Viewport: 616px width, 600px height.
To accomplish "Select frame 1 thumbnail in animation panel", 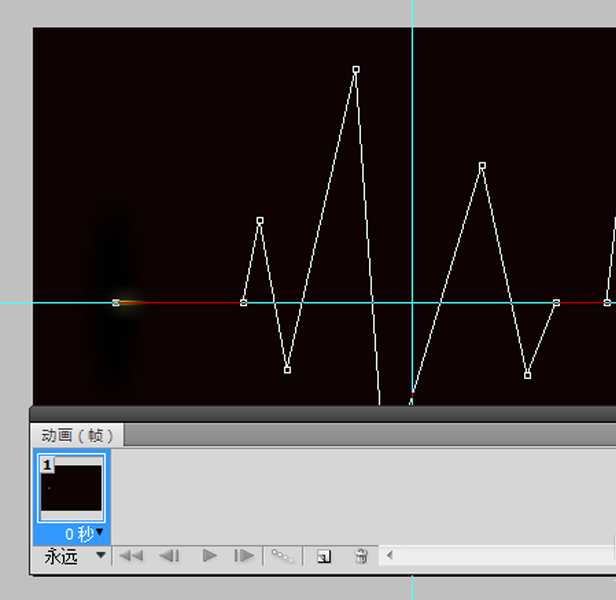I will 70,487.
